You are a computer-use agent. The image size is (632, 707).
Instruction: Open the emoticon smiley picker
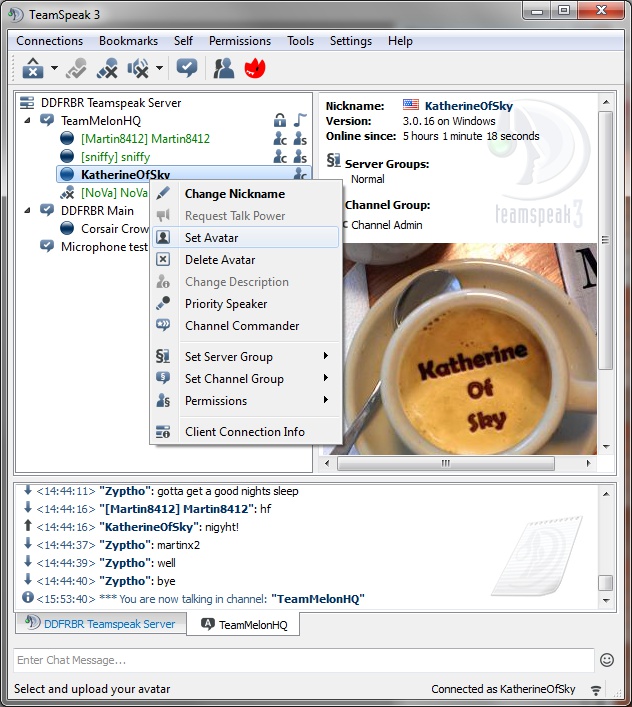[x=607, y=660]
